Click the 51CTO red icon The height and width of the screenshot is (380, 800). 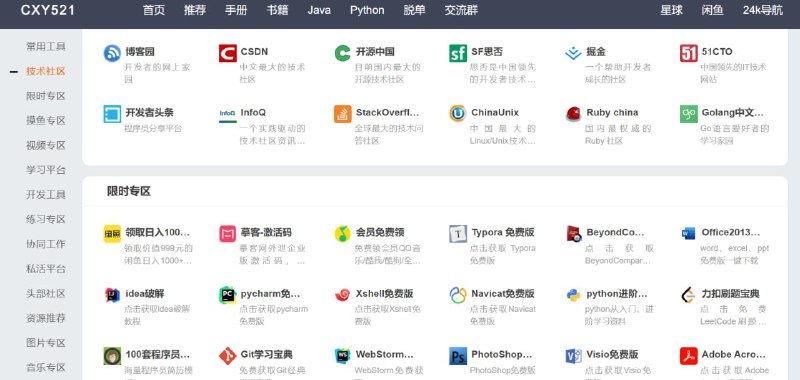click(x=689, y=53)
